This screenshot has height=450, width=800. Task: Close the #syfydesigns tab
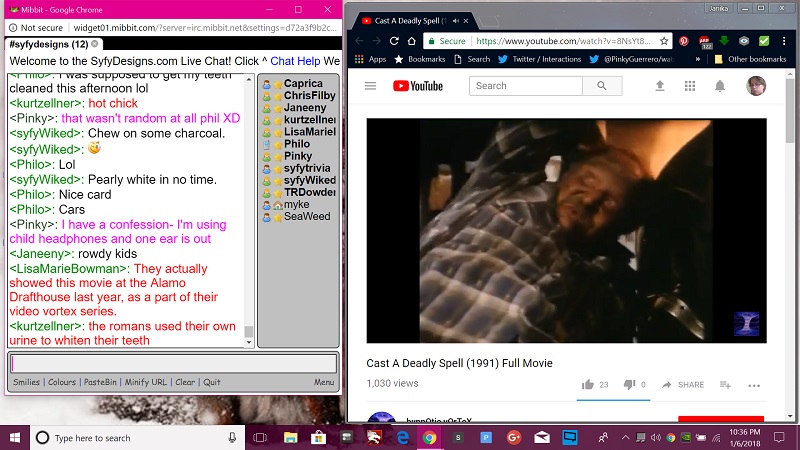(95, 44)
